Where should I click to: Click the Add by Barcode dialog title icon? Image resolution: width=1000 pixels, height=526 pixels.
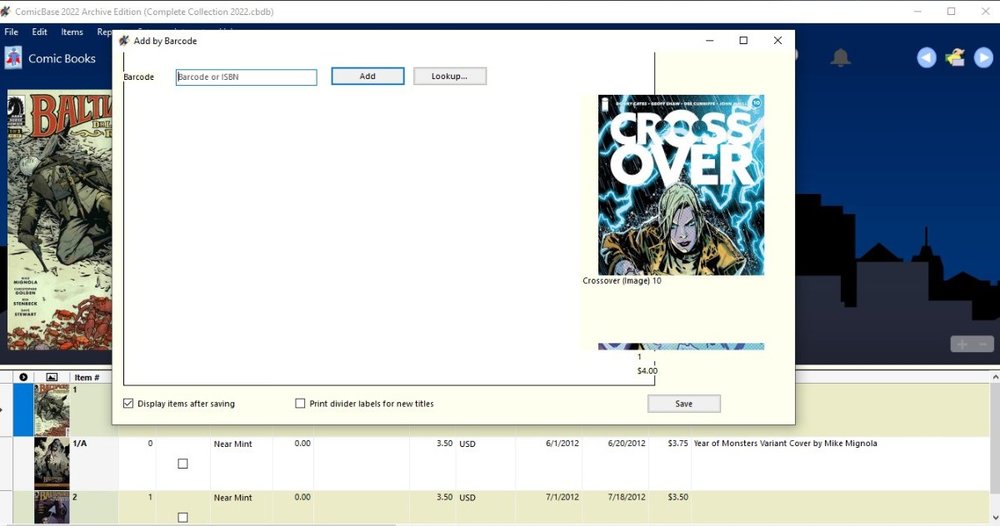[x=124, y=41]
